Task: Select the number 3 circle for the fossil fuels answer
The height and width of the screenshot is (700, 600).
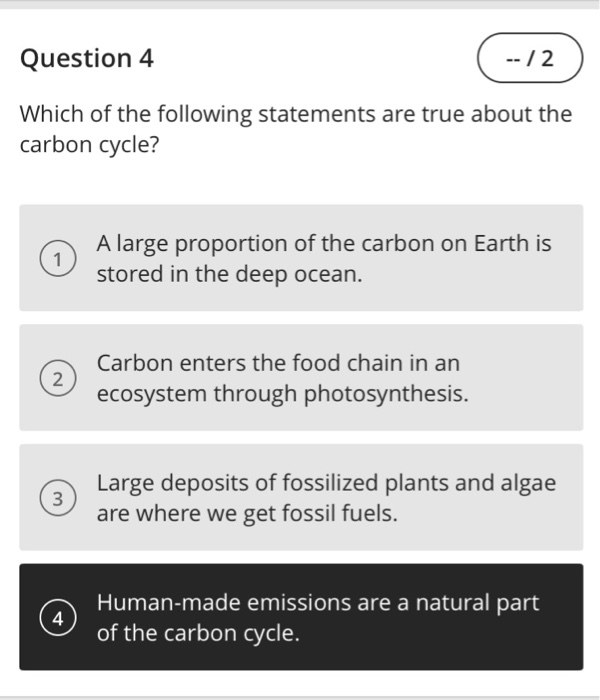Action: pyautogui.click(x=58, y=498)
